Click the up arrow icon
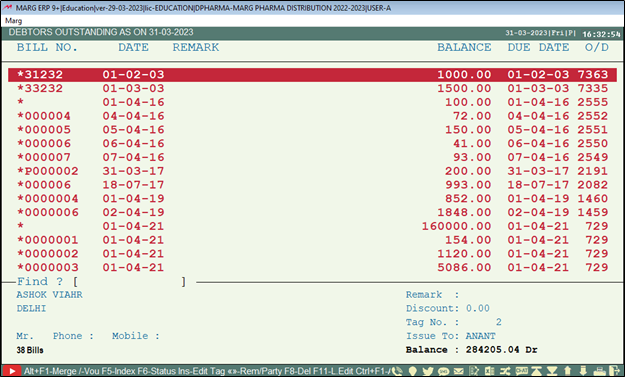 568,371
